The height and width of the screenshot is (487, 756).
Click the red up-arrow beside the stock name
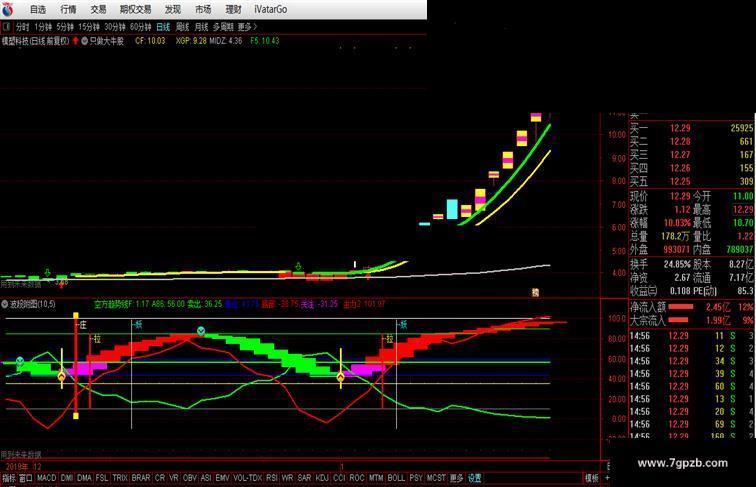(x=76, y=41)
